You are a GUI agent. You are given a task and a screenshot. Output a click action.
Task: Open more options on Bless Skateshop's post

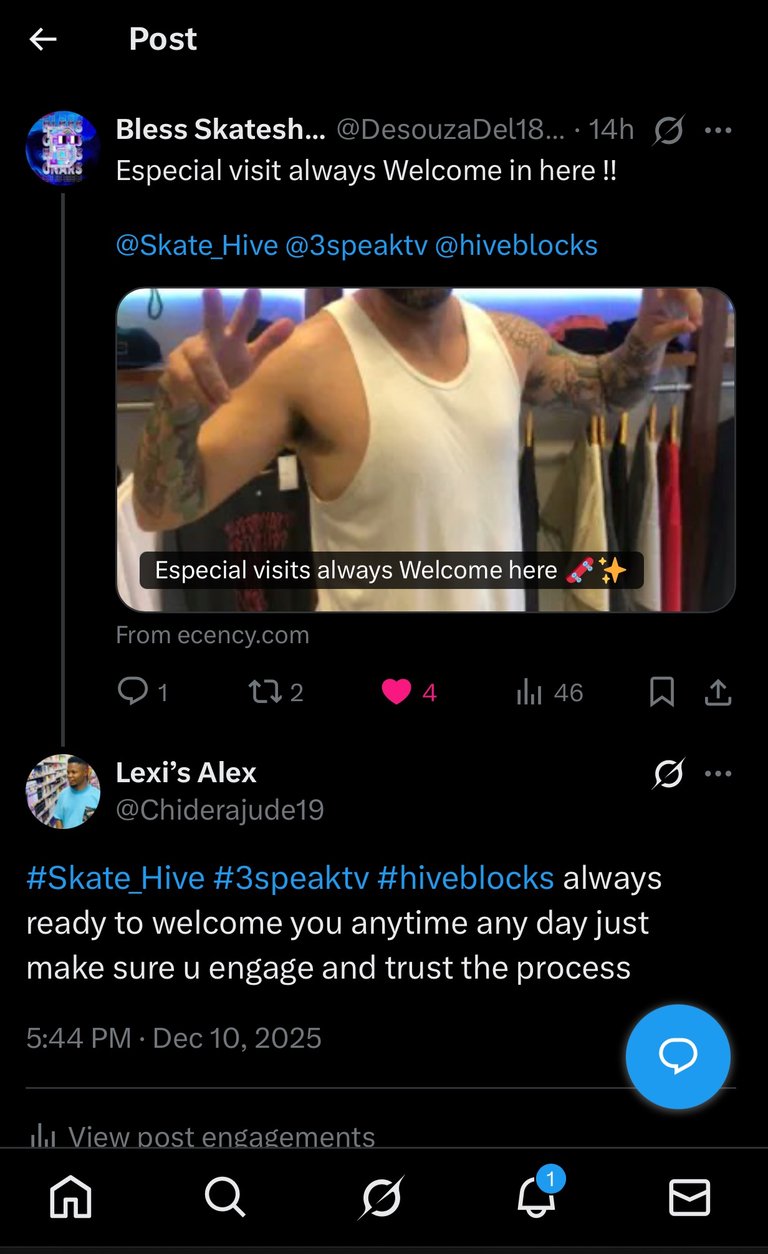point(718,130)
